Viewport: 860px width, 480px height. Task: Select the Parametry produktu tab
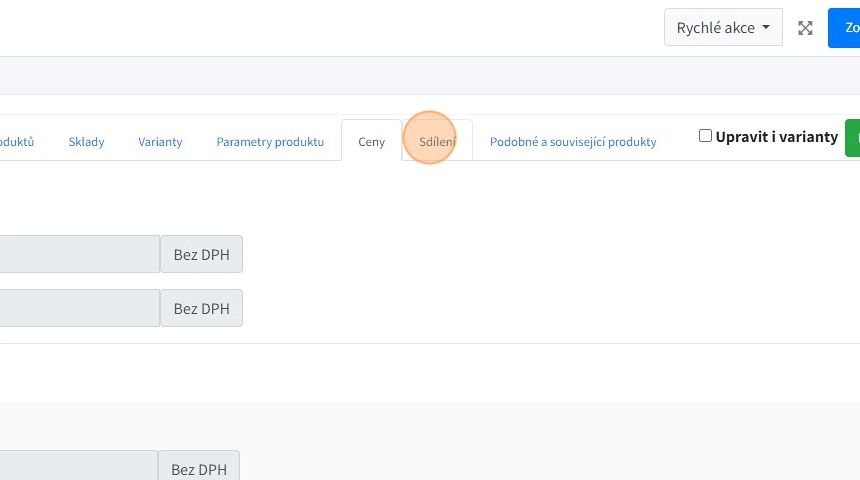(270, 142)
